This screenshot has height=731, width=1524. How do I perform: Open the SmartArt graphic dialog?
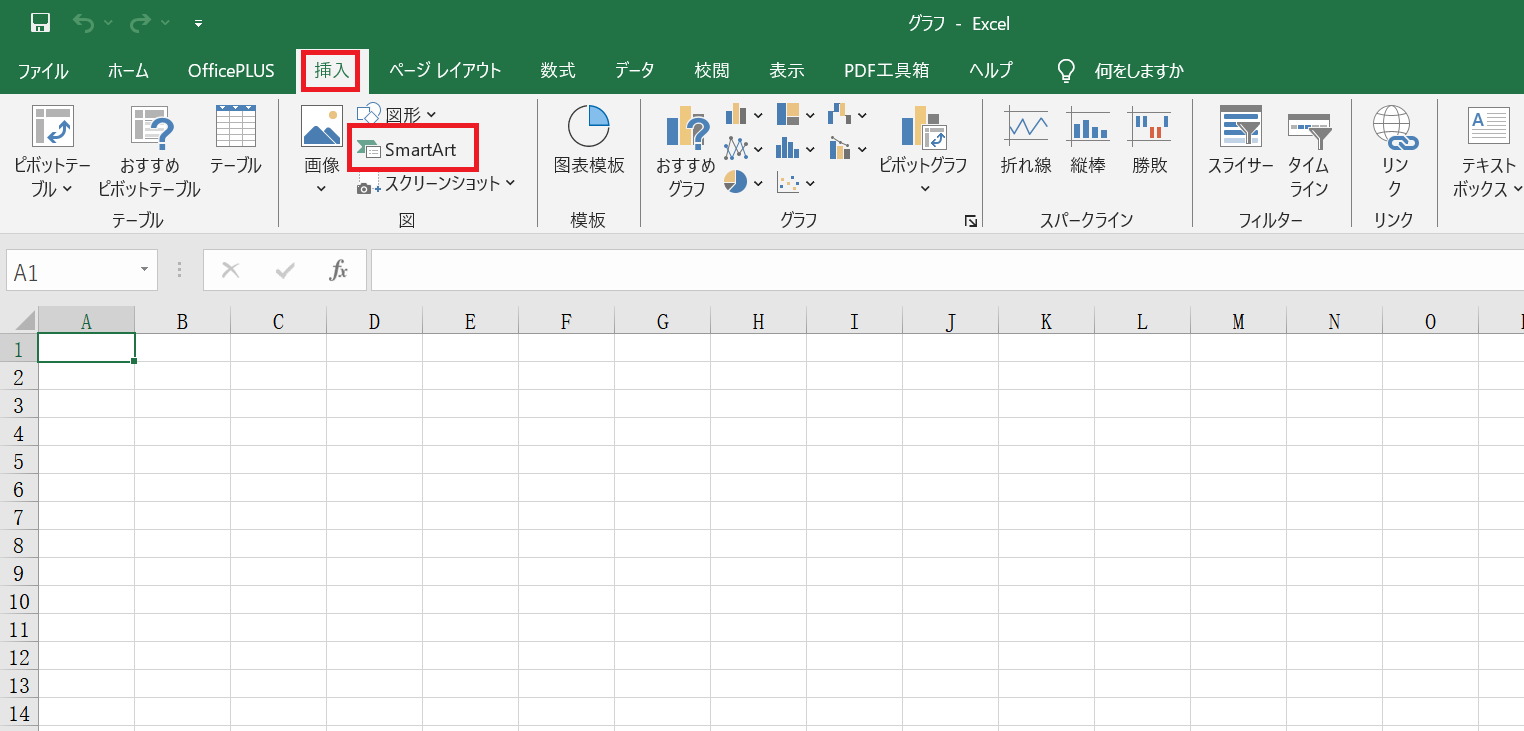click(411, 149)
